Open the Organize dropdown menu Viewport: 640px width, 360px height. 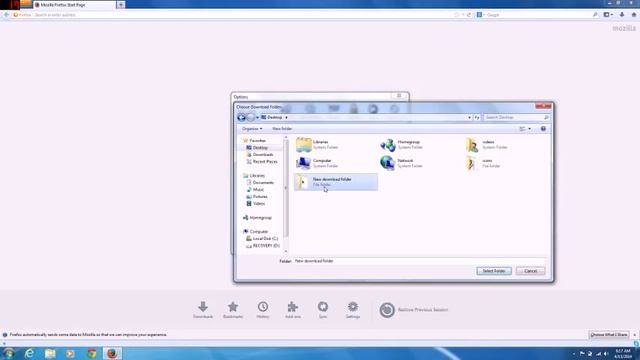click(x=252, y=129)
